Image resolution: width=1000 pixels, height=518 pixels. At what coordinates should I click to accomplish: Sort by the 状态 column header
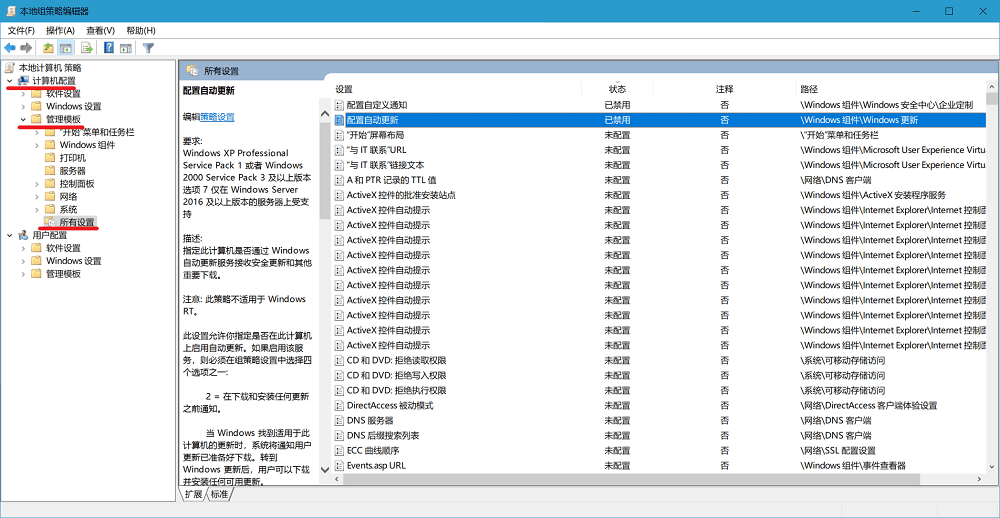(x=617, y=89)
